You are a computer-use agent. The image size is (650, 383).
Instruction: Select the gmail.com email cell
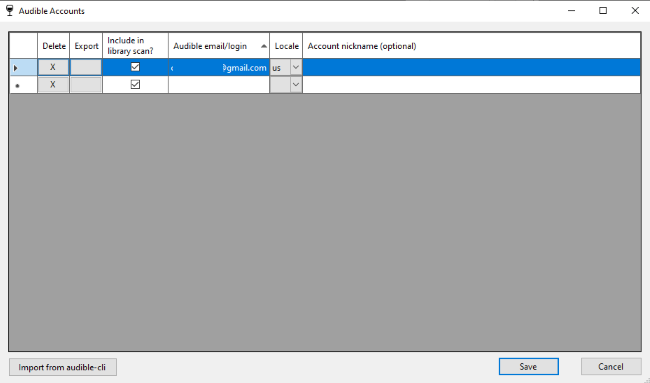coord(219,68)
